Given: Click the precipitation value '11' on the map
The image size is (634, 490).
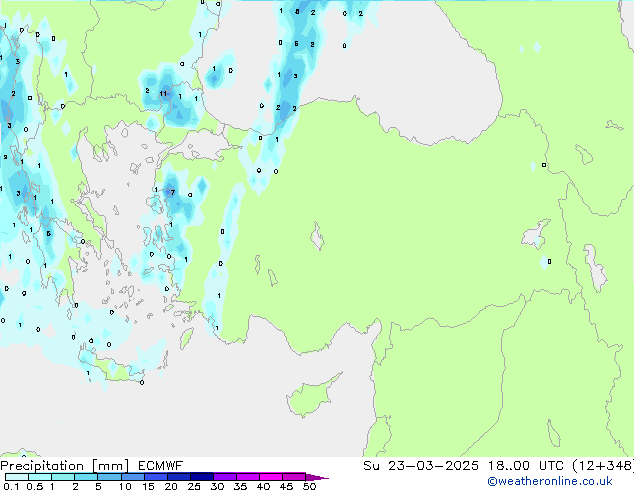Looking at the screenshot, I should [x=163, y=94].
